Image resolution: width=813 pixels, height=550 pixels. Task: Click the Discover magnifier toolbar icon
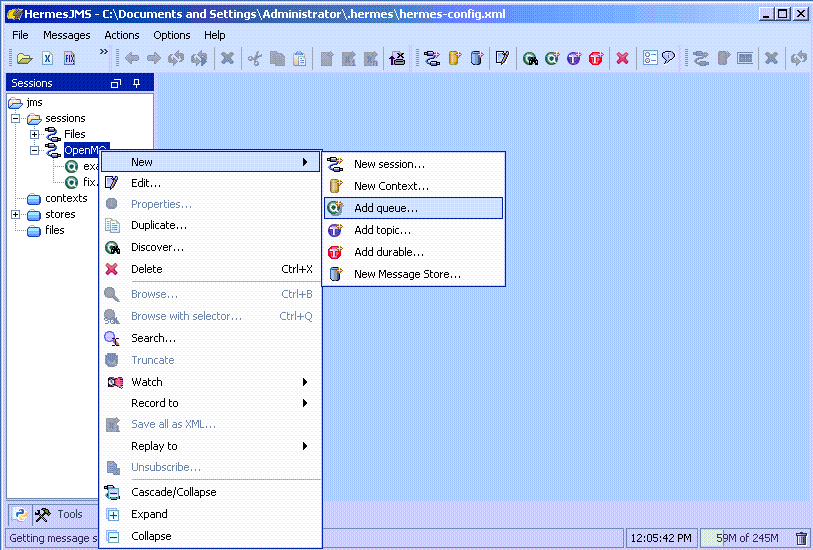pyautogui.click(x=530, y=59)
